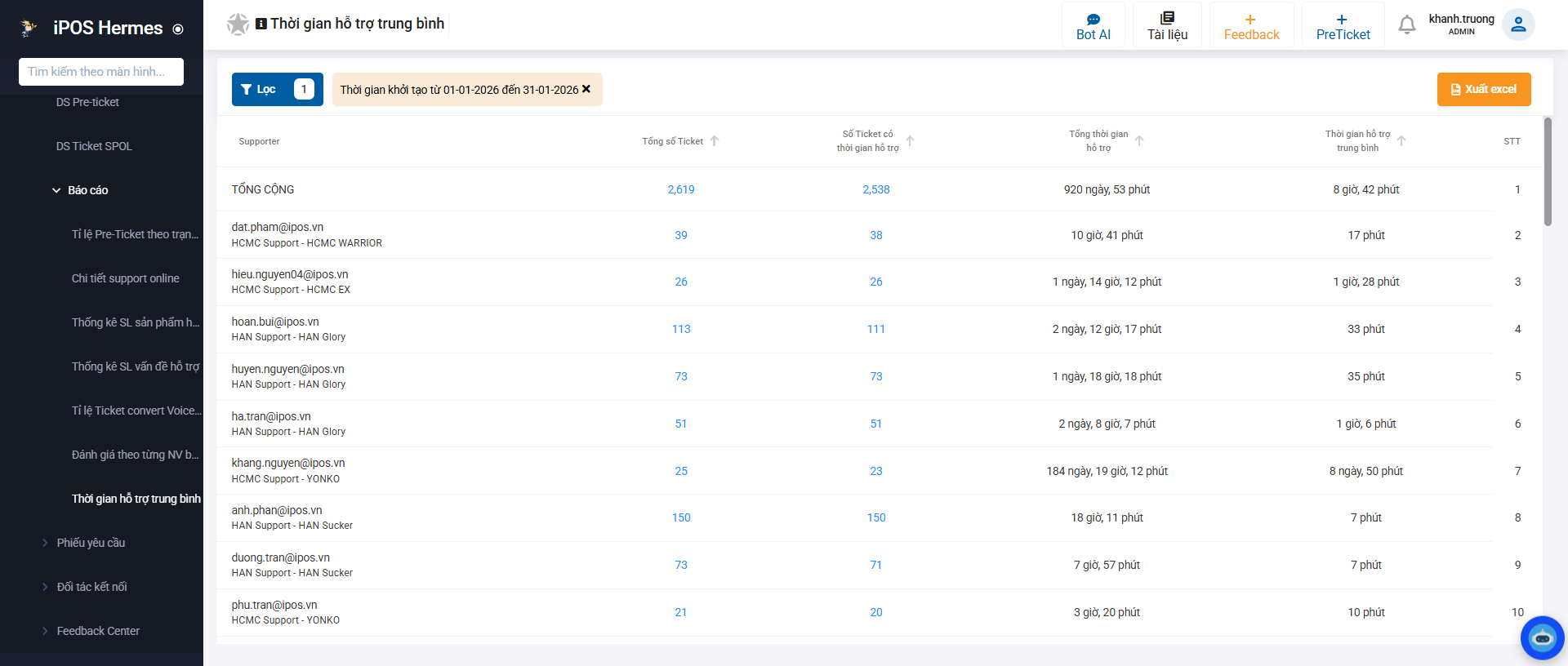Create a new PreTicket

[x=1343, y=26]
